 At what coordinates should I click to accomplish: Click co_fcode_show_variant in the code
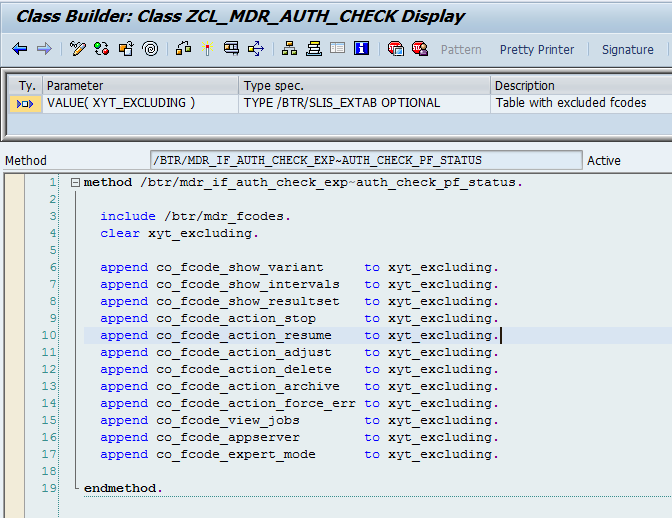coord(240,268)
